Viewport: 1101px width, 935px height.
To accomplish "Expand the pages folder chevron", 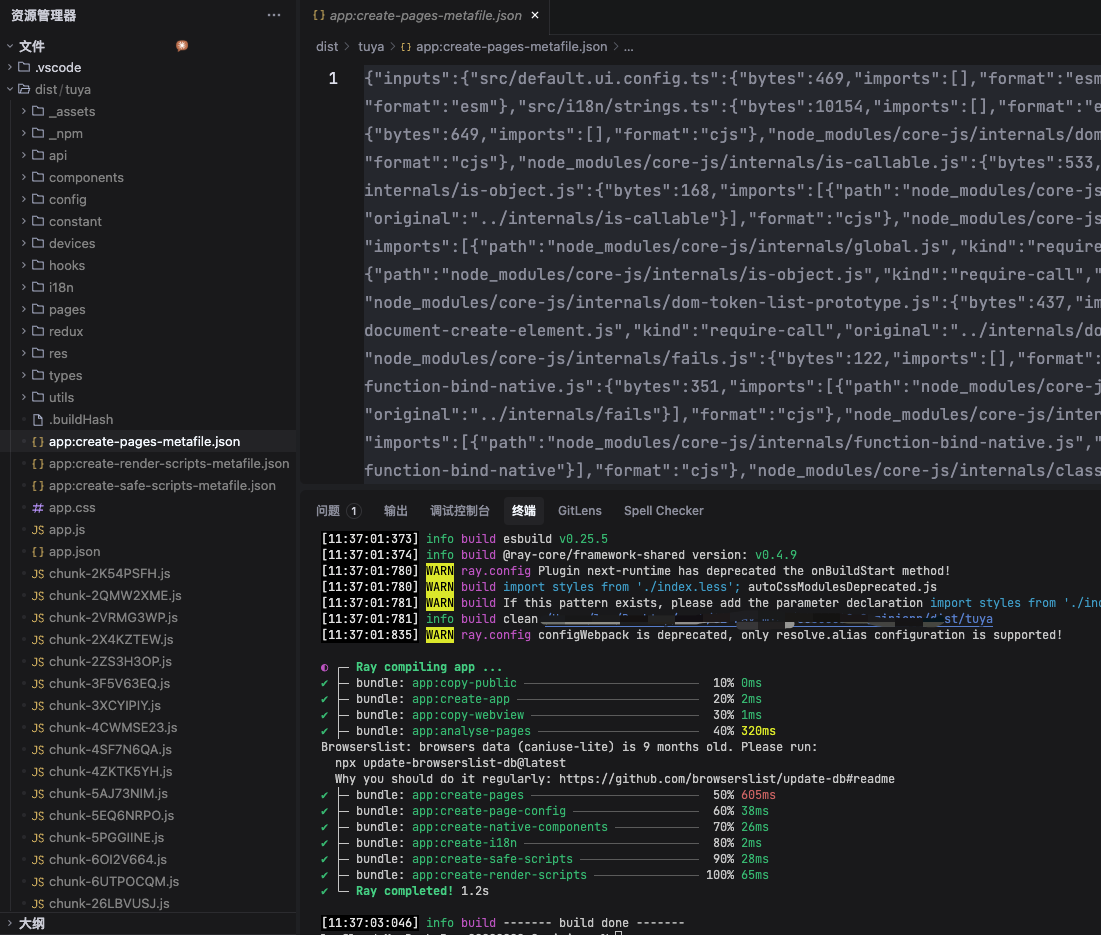I will tap(24, 310).
